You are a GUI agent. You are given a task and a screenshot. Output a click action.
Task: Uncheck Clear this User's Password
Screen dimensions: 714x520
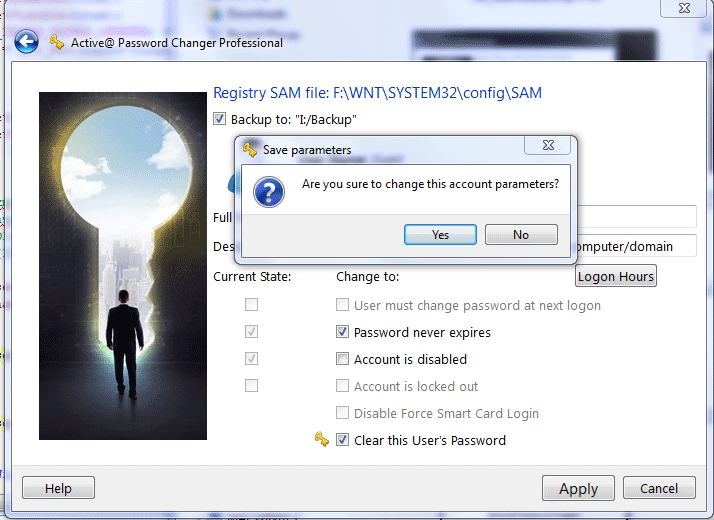pos(342,440)
